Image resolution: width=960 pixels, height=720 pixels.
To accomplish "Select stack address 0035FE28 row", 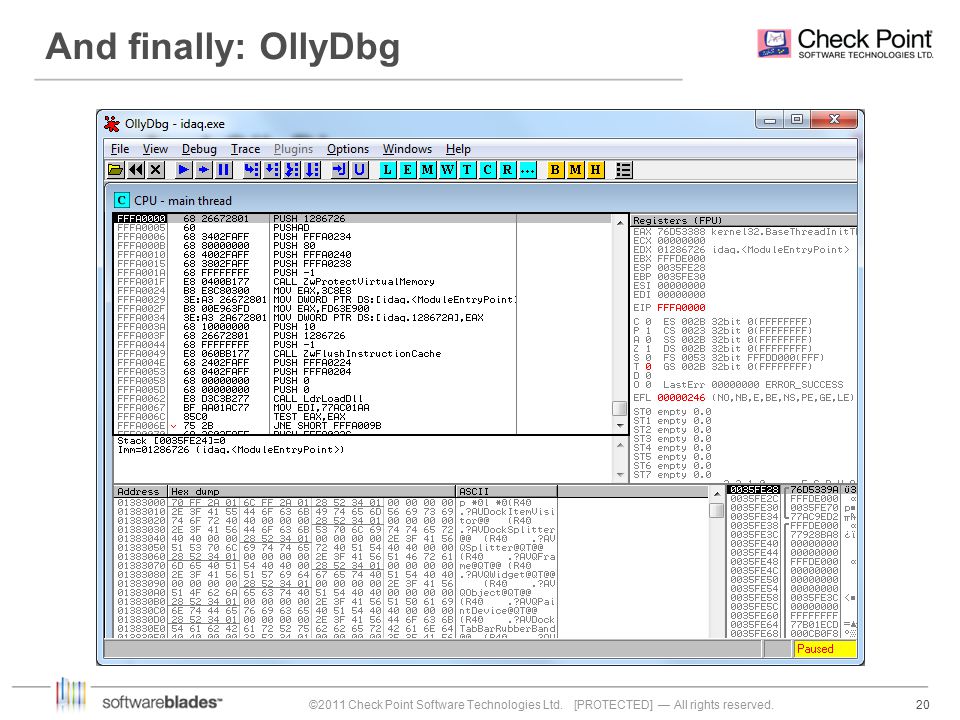I will click(x=792, y=490).
